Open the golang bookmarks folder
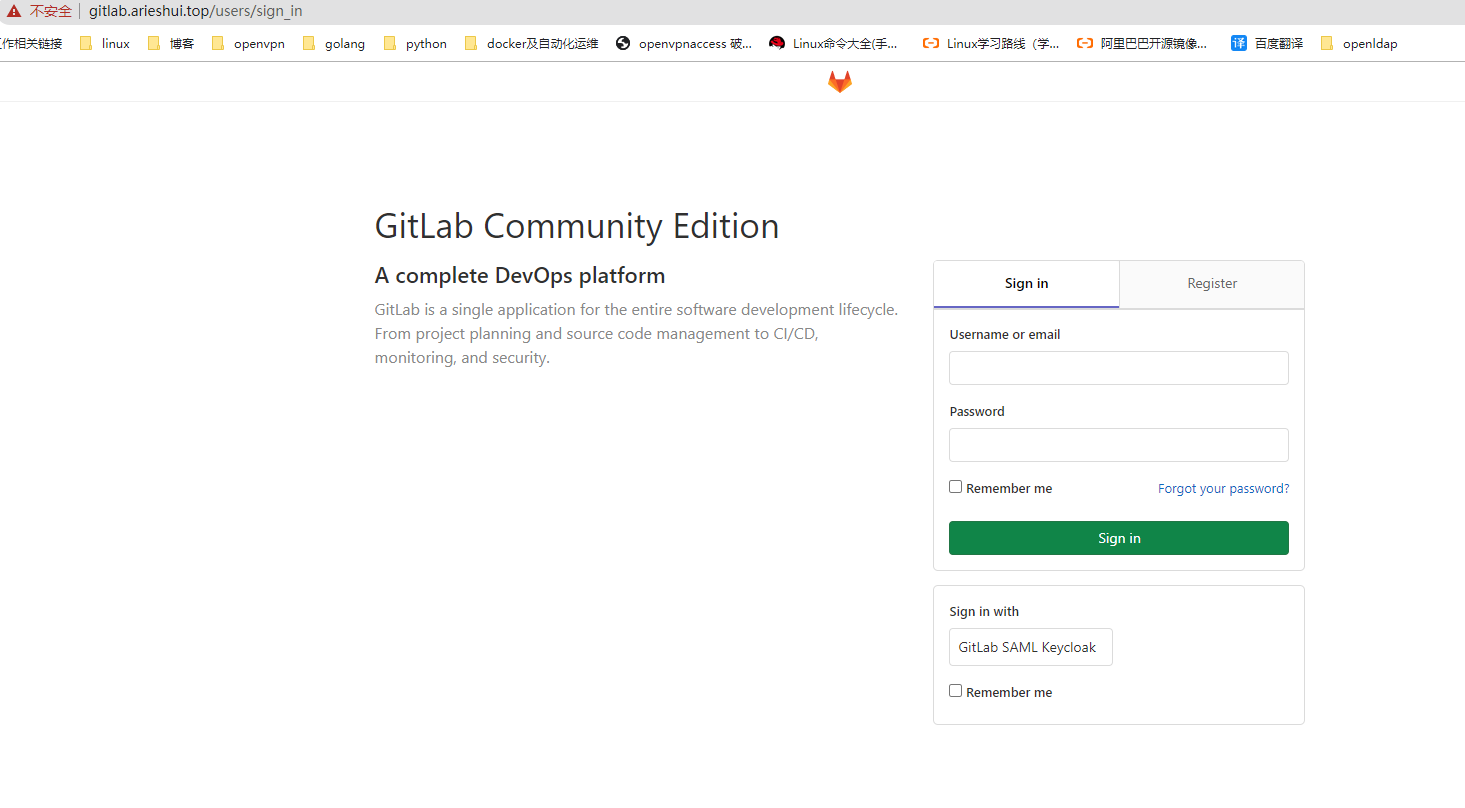The image size is (1465, 808). coord(333,43)
